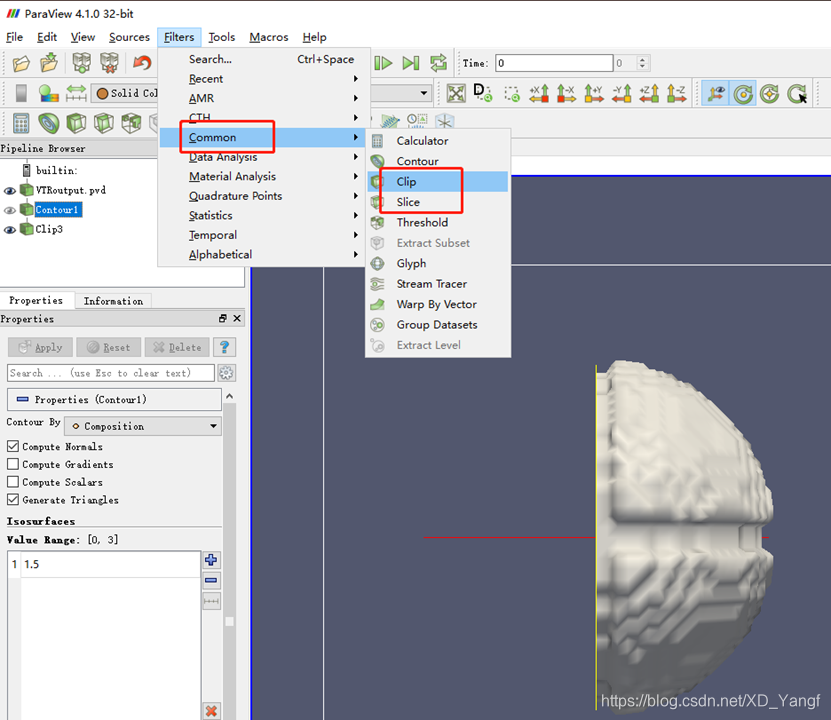Expand the Data Analysis submenu
831x720 pixels.
tap(261, 157)
